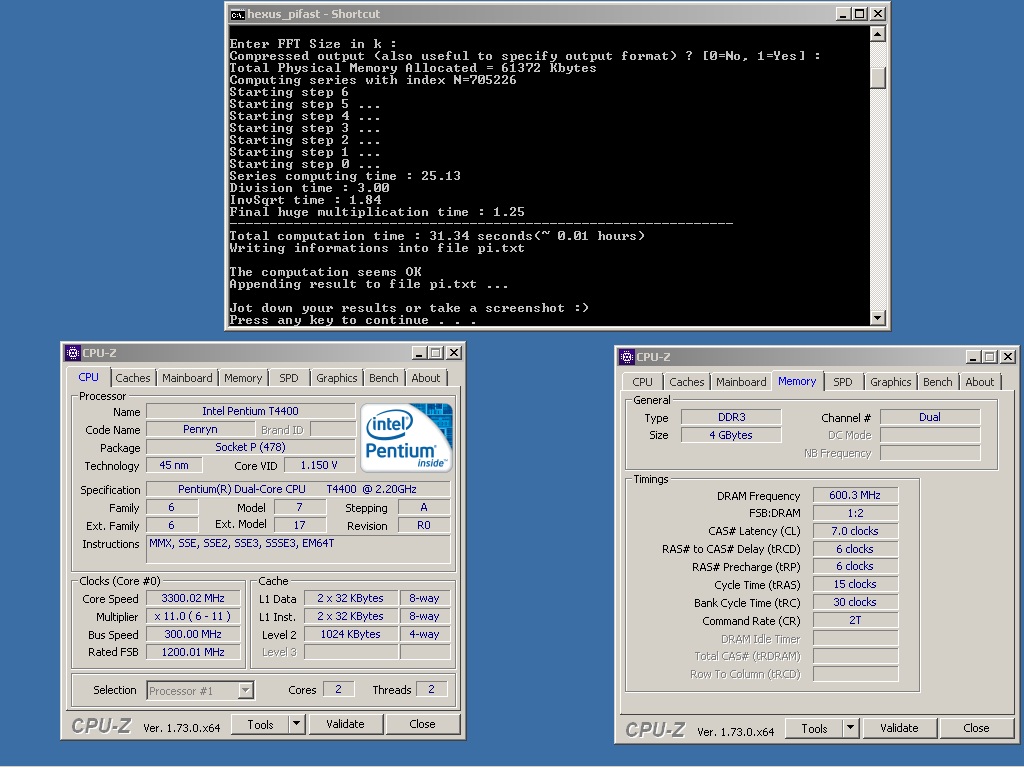Open the Memory tab in left CPU-Z window

click(243, 377)
